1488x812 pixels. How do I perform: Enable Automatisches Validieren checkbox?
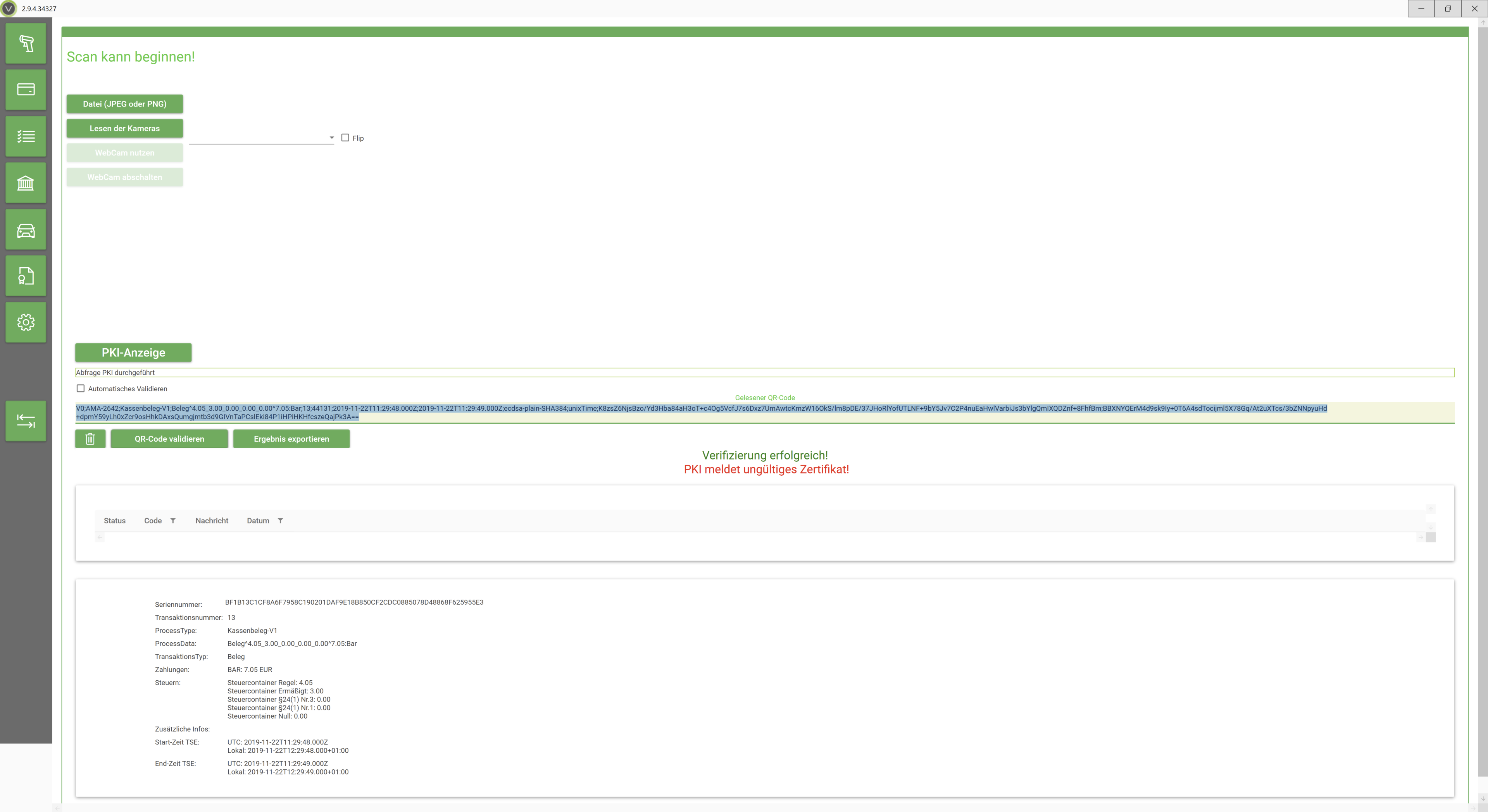(x=81, y=389)
